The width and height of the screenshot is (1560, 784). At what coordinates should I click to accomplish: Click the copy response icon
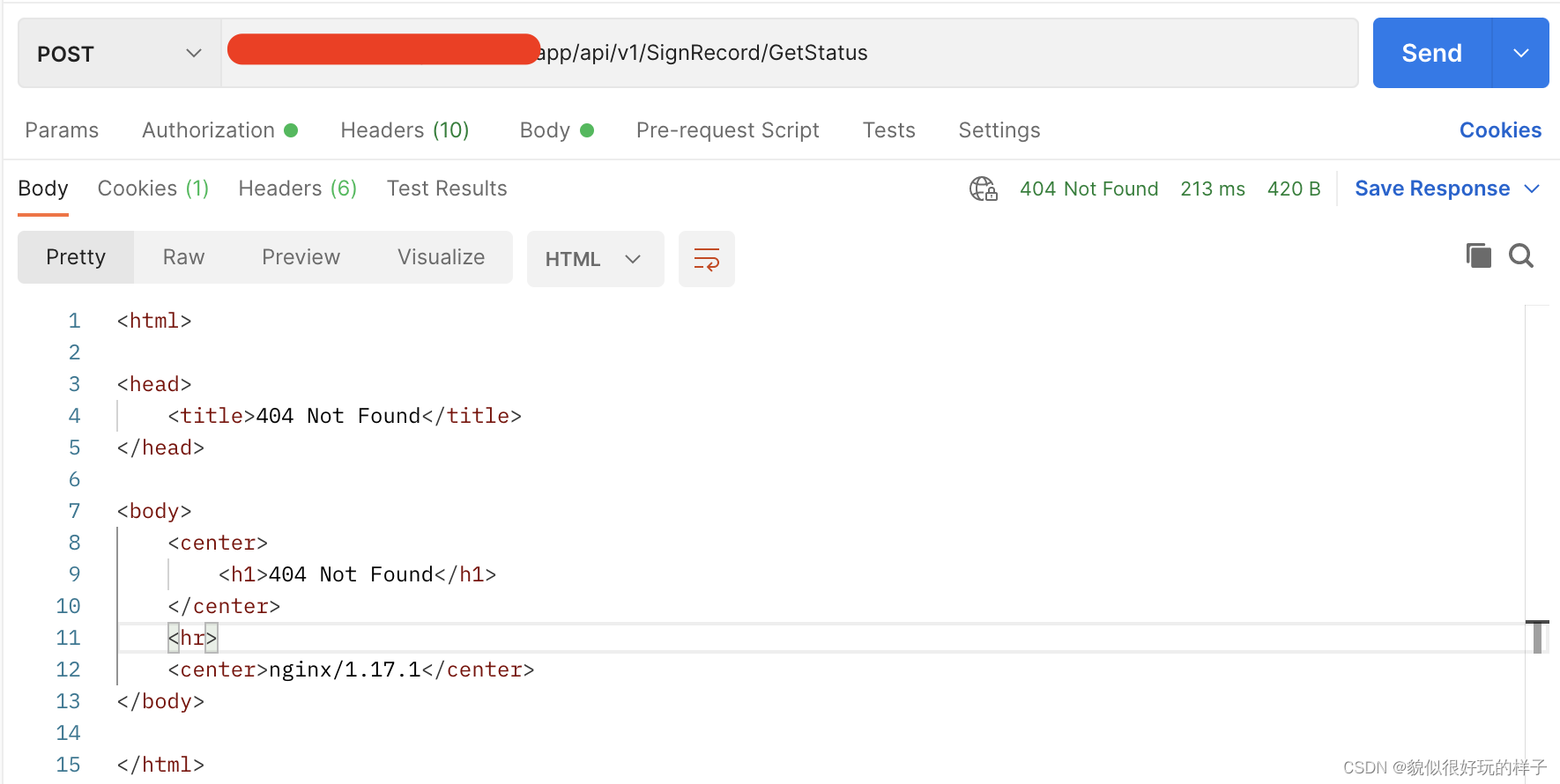pyautogui.click(x=1478, y=255)
